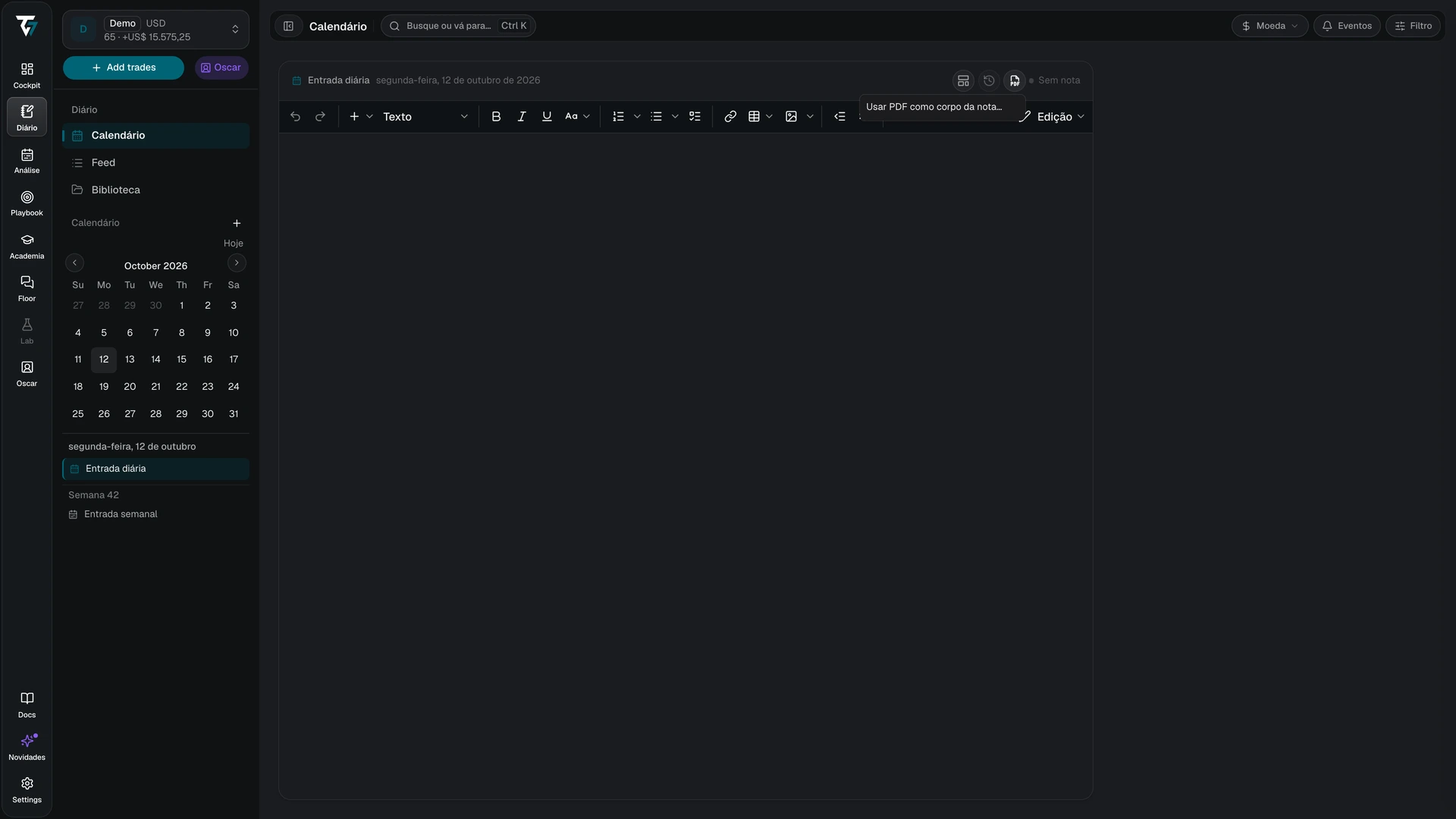The height and width of the screenshot is (819, 1456).
Task: Collapse the sidebar panel toggle icon
Action: pos(288,26)
